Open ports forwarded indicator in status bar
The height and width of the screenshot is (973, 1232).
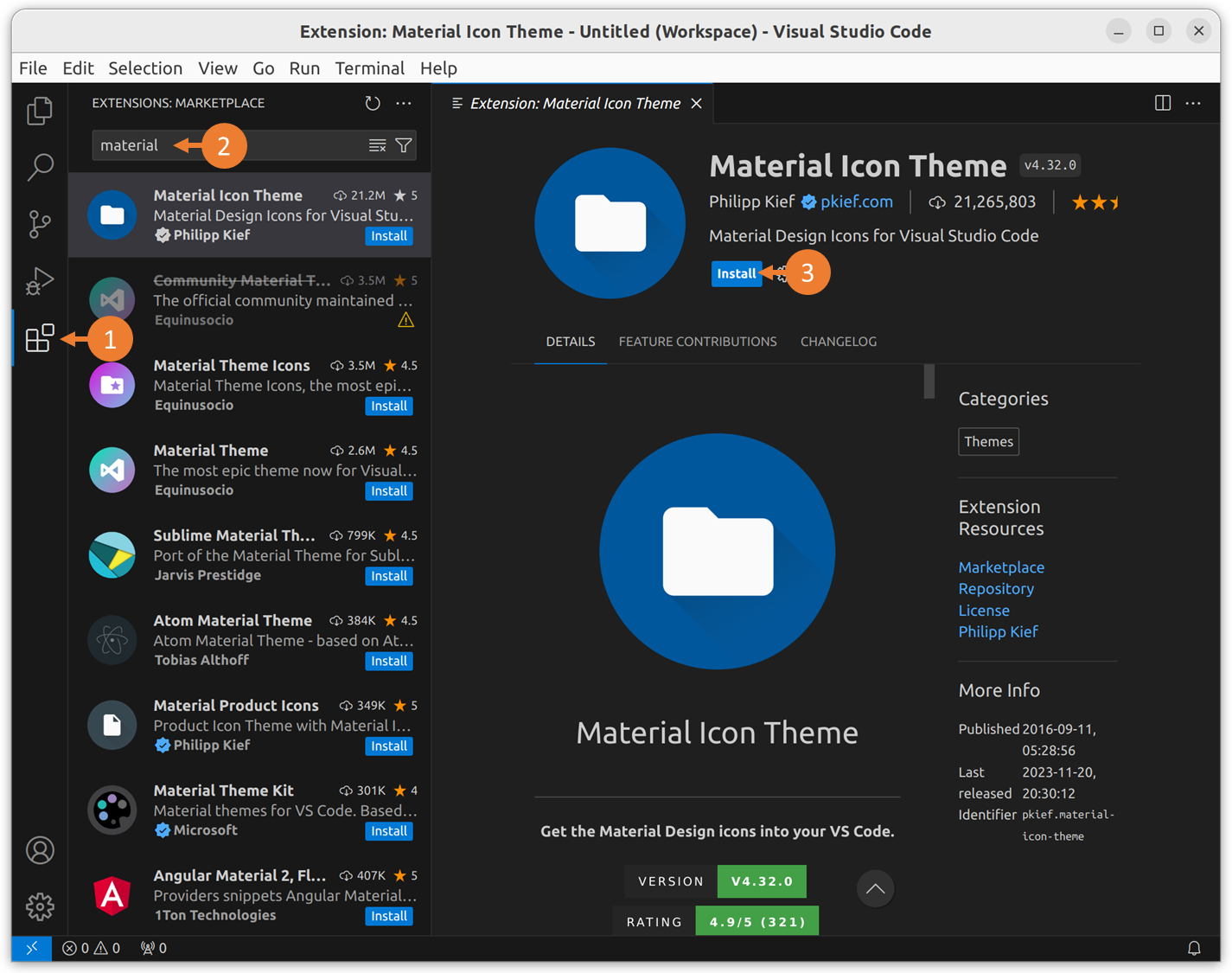(x=154, y=948)
